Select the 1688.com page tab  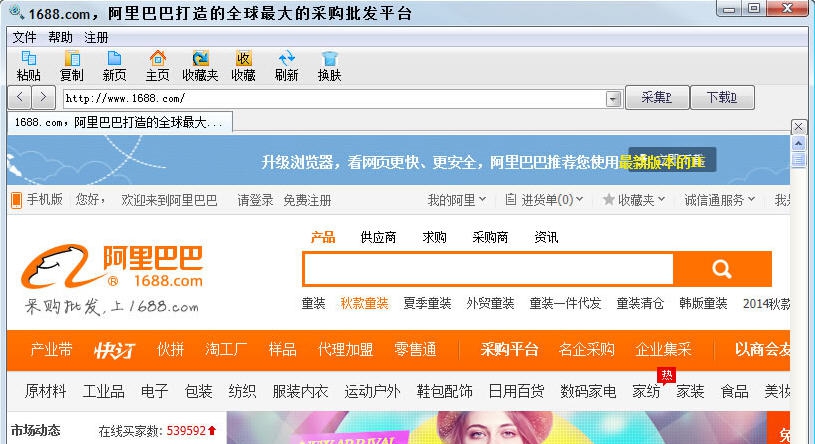(x=120, y=123)
